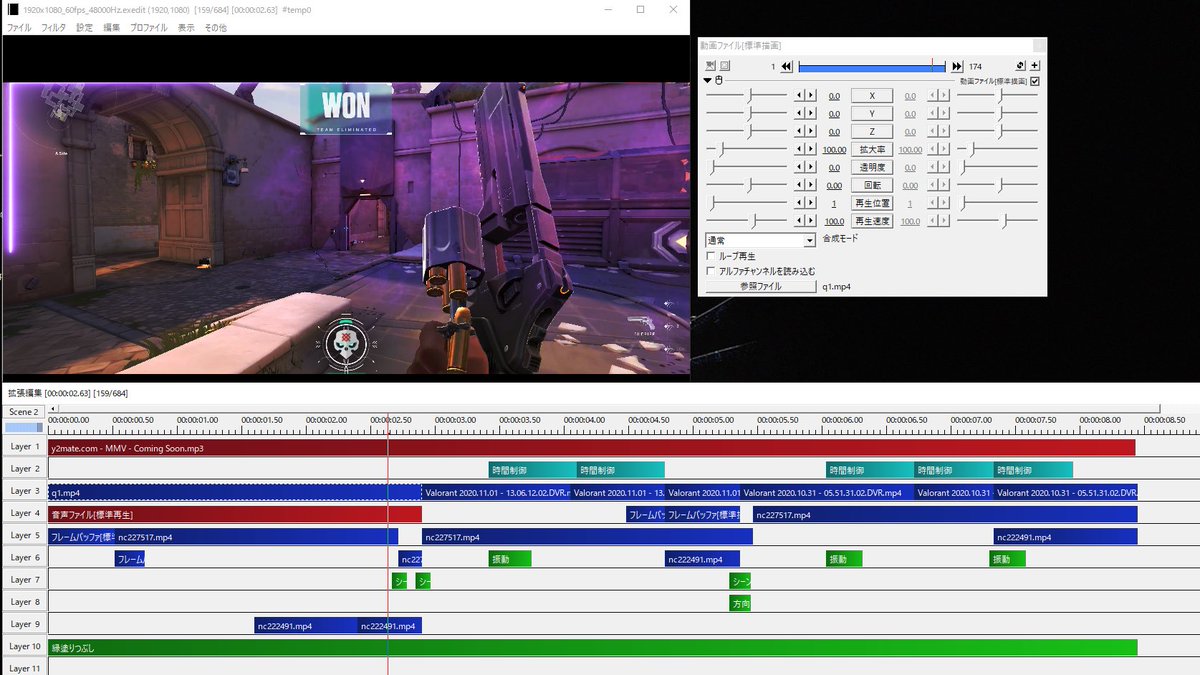Click the X parameter button

click(x=872, y=96)
